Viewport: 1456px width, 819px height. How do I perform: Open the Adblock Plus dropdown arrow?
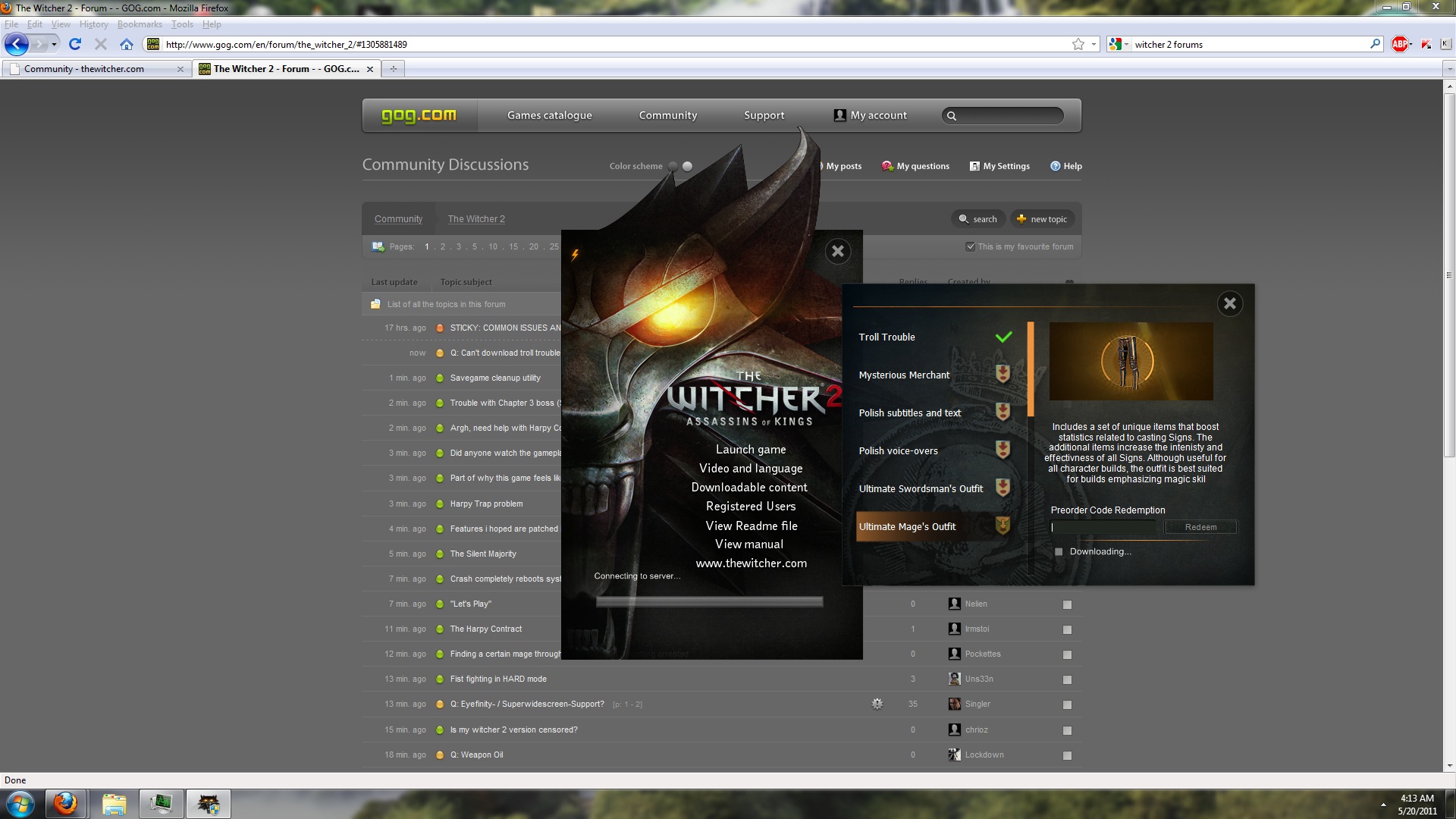[1410, 45]
